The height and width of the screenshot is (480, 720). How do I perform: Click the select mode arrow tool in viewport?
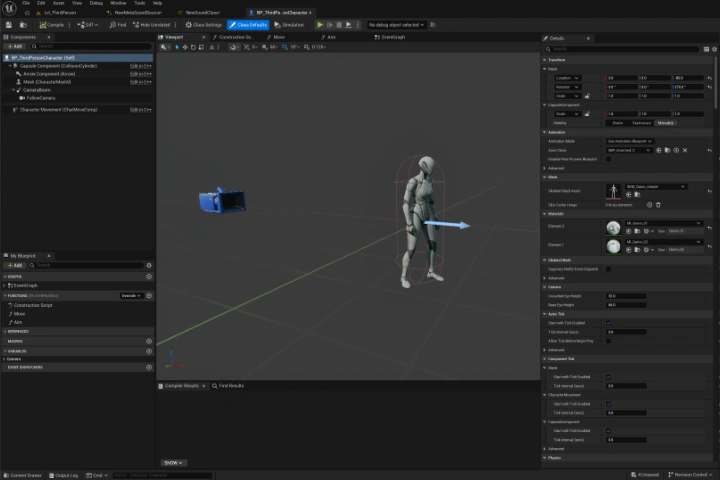pos(177,47)
